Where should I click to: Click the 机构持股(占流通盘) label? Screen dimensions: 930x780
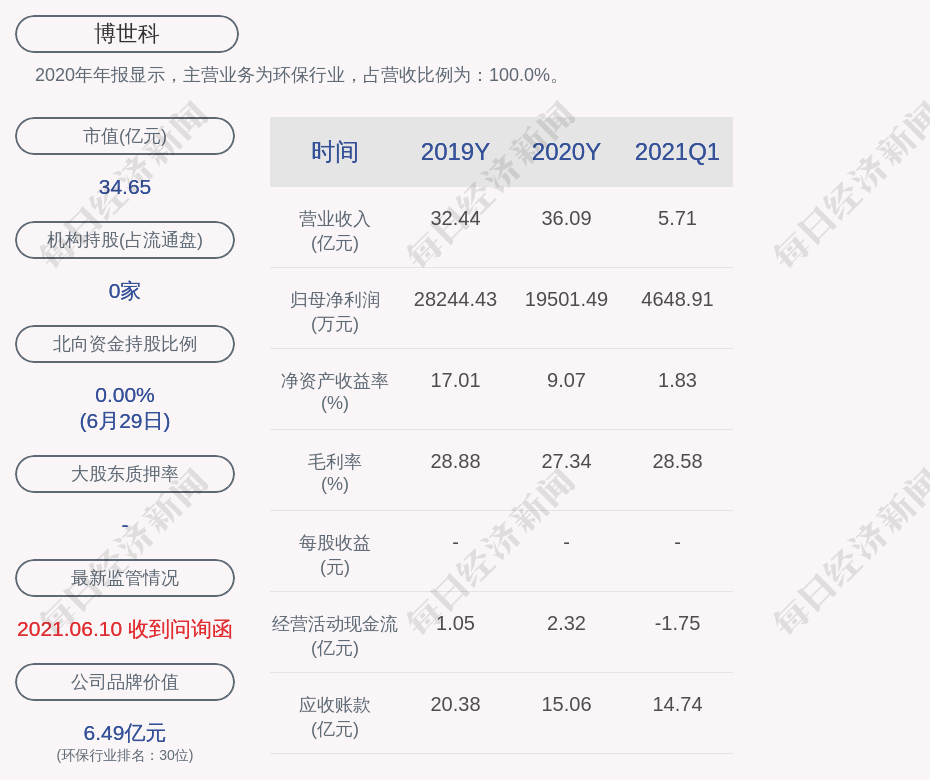coord(125,240)
